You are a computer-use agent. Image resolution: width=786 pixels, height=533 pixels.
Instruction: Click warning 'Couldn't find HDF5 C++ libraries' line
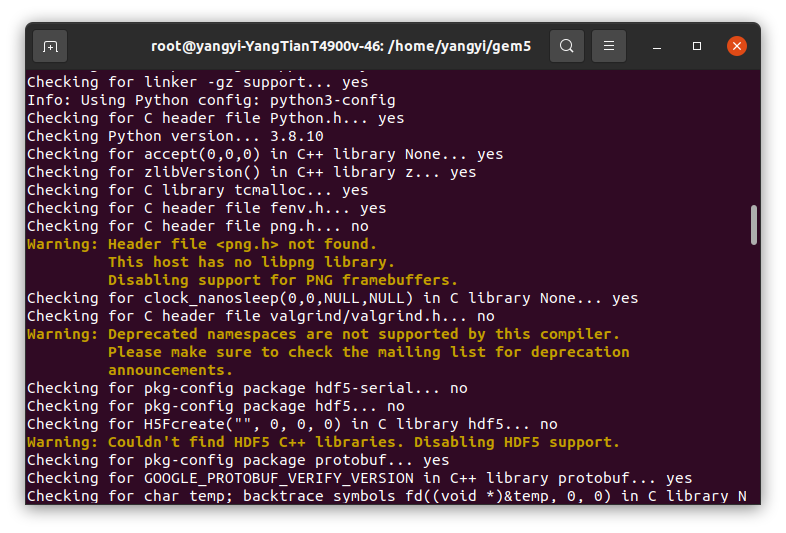click(323, 443)
